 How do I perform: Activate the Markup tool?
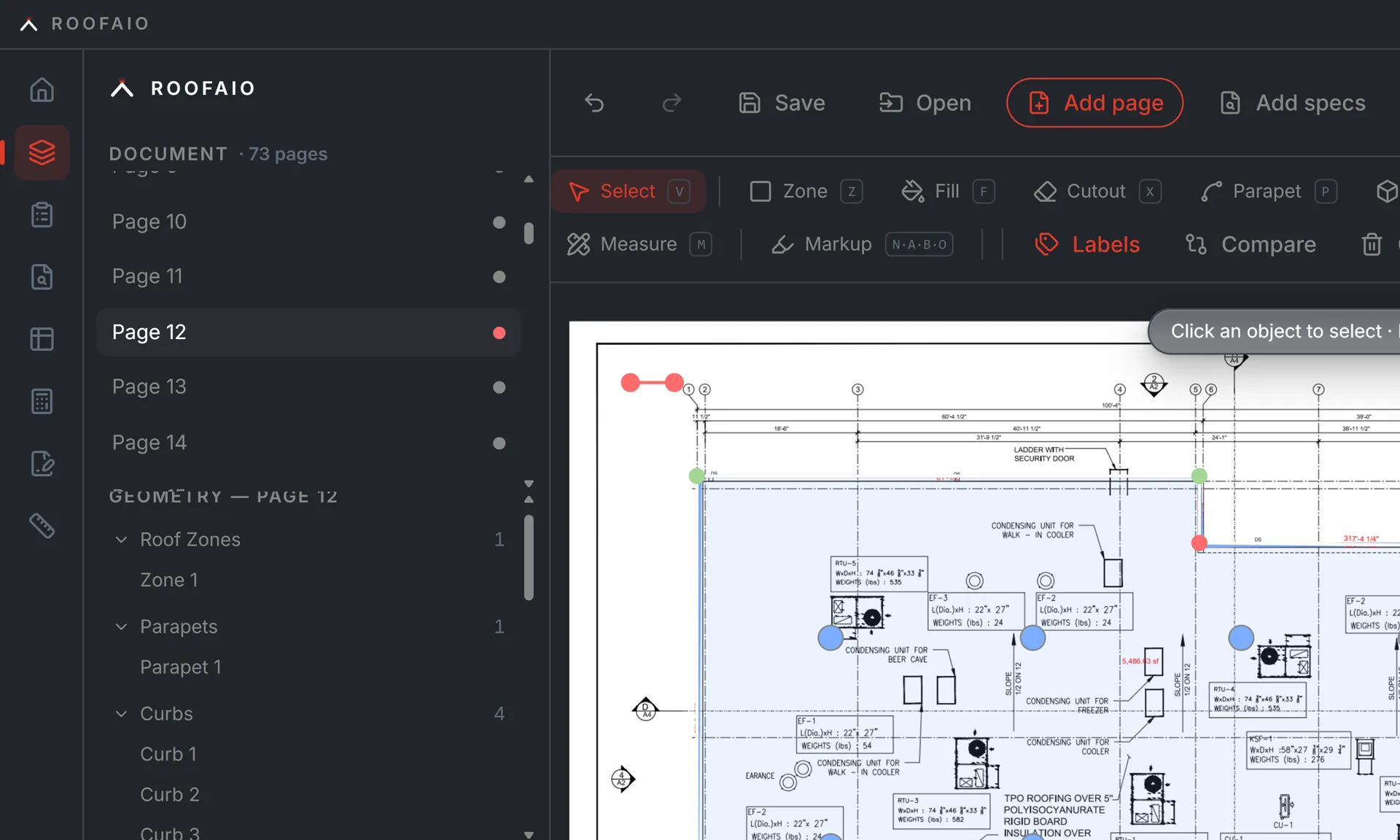(863, 244)
